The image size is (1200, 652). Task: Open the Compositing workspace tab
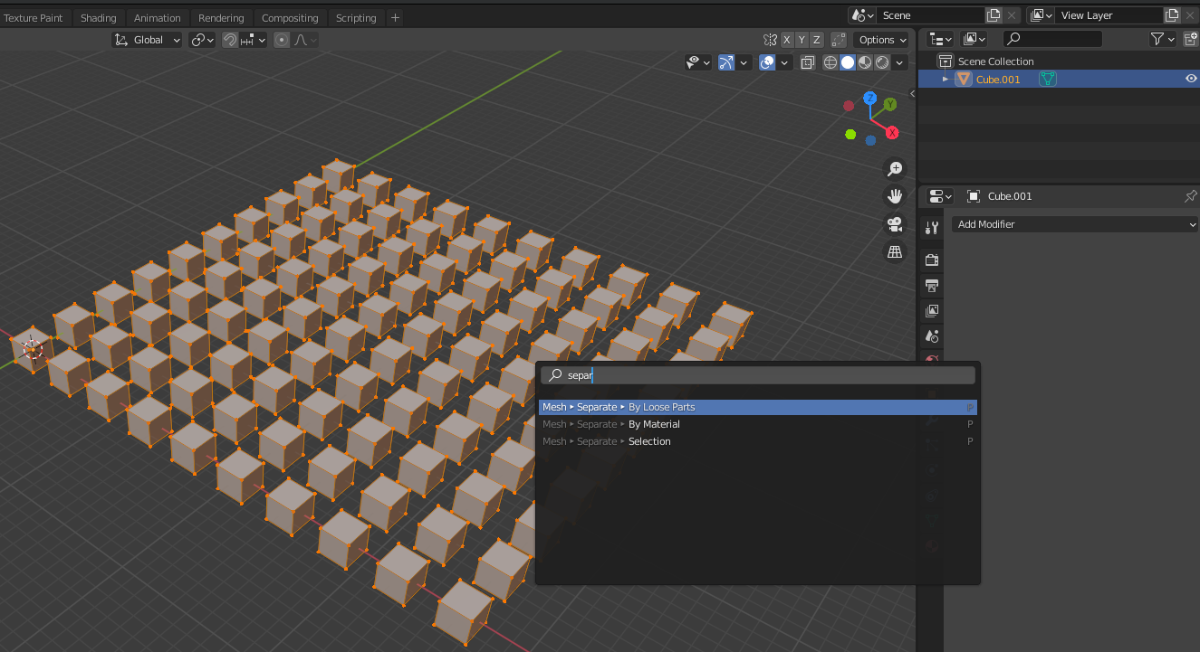click(290, 18)
